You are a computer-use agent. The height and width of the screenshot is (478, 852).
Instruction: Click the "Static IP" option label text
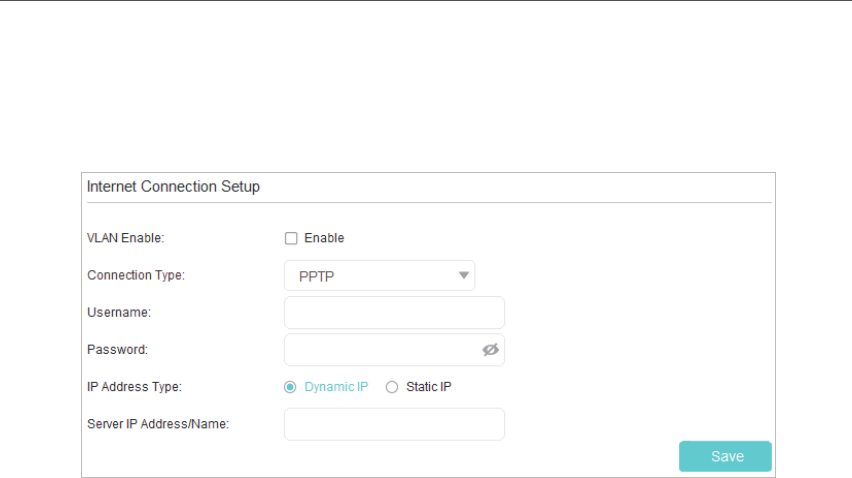[429, 387]
